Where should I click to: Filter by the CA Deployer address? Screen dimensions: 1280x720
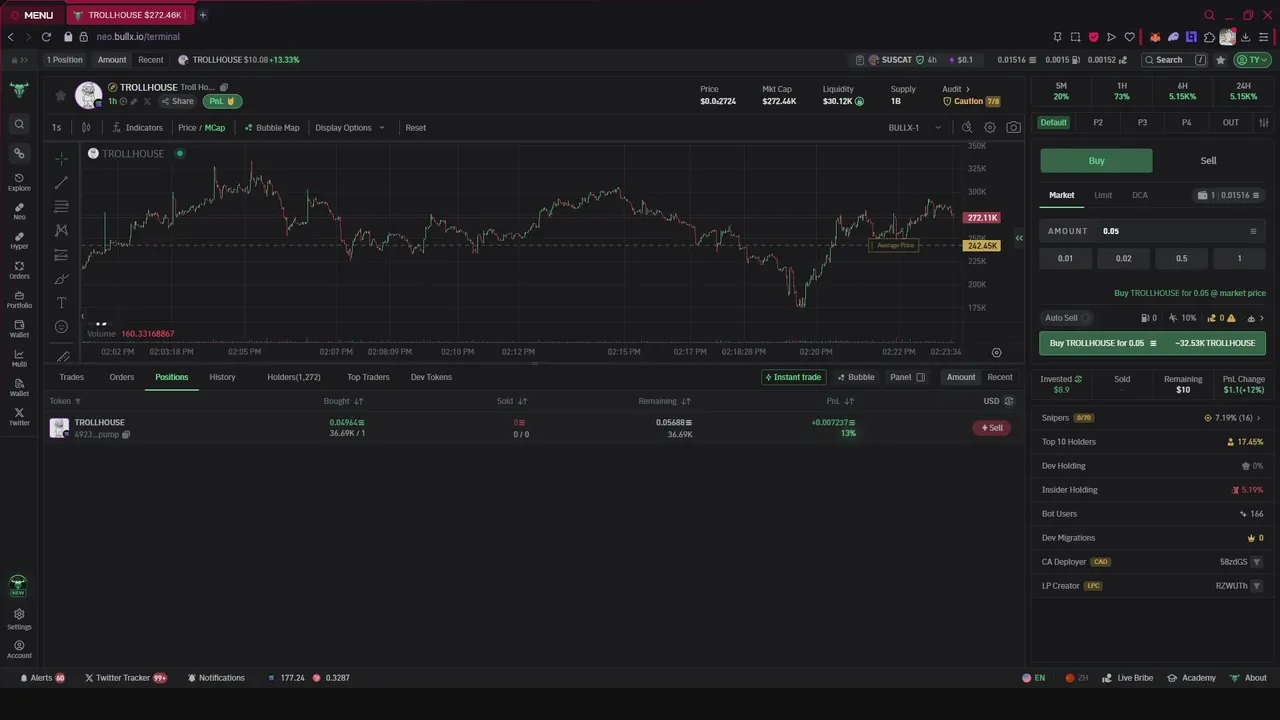[x=1257, y=562]
